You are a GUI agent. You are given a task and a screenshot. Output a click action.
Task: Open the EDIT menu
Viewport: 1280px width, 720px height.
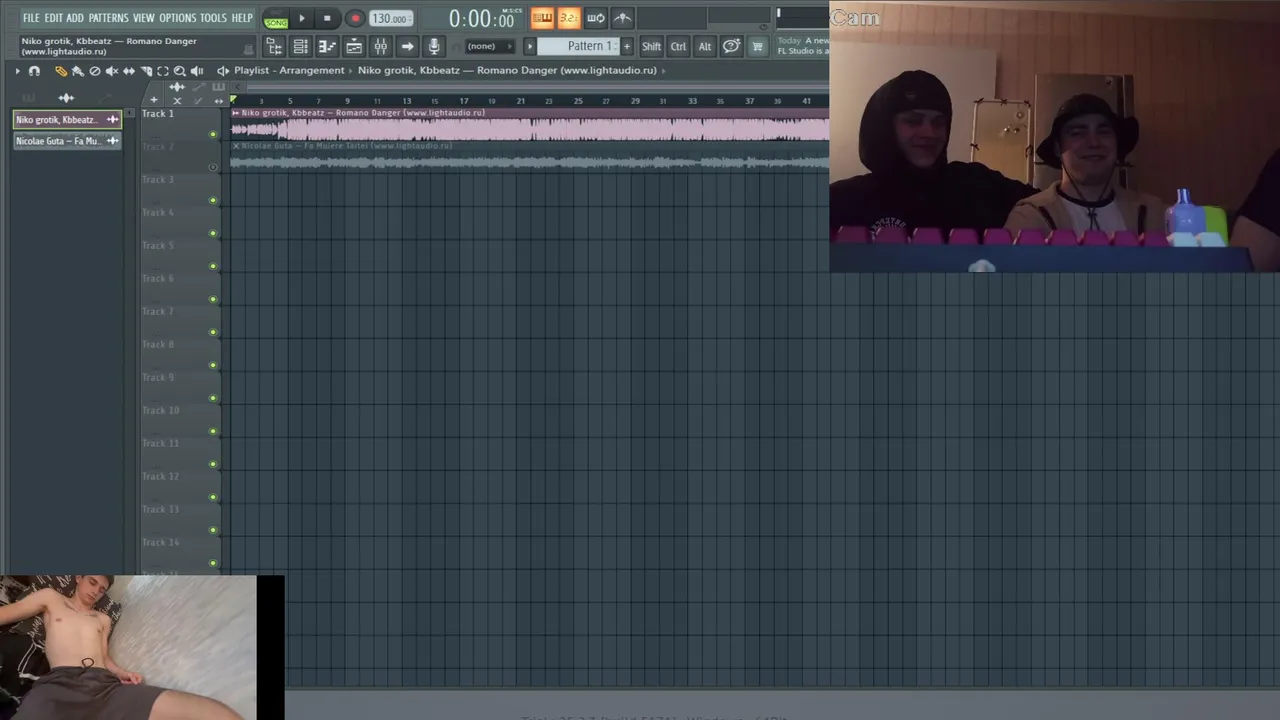53,18
